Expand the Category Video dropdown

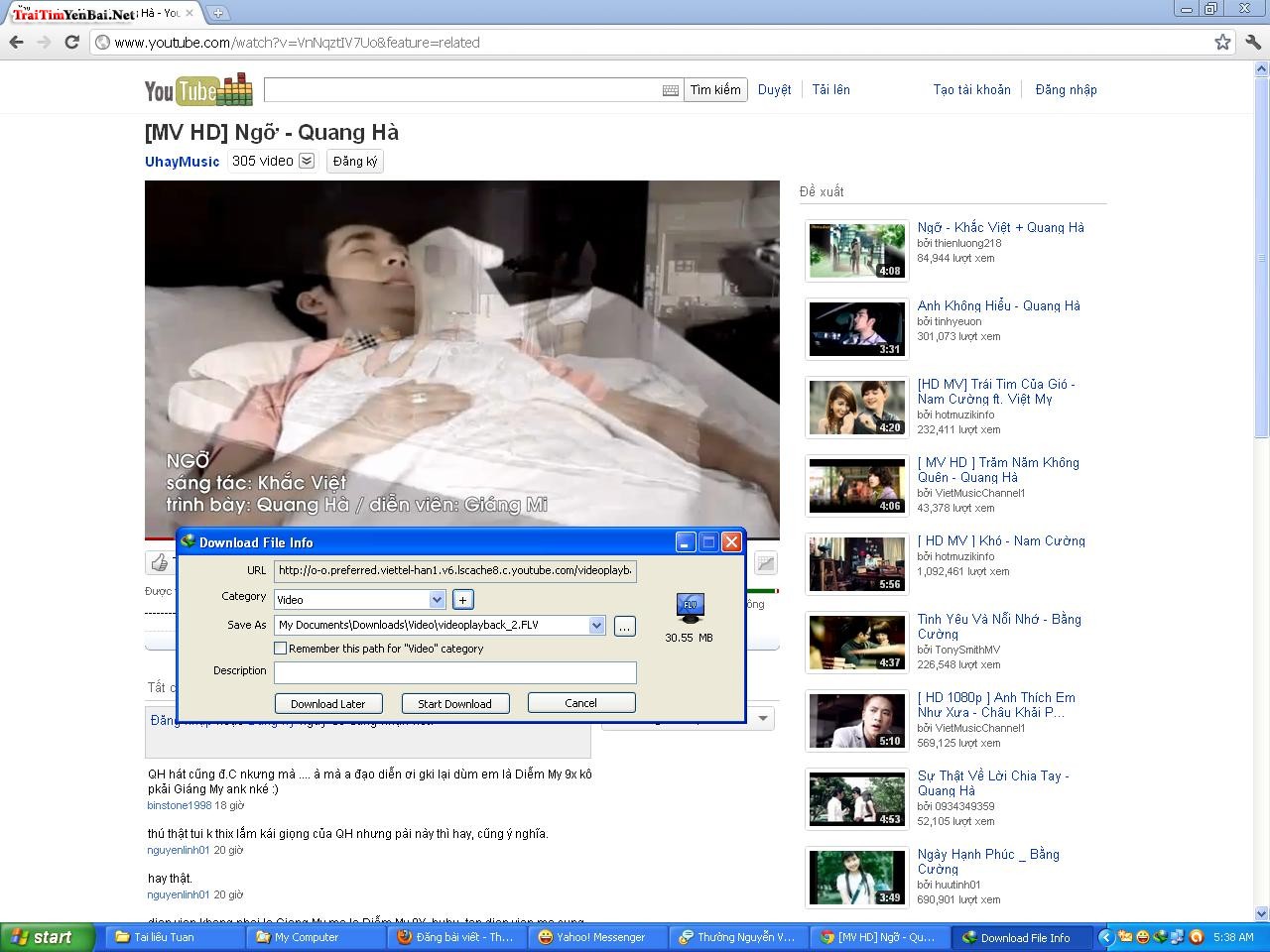tap(437, 599)
